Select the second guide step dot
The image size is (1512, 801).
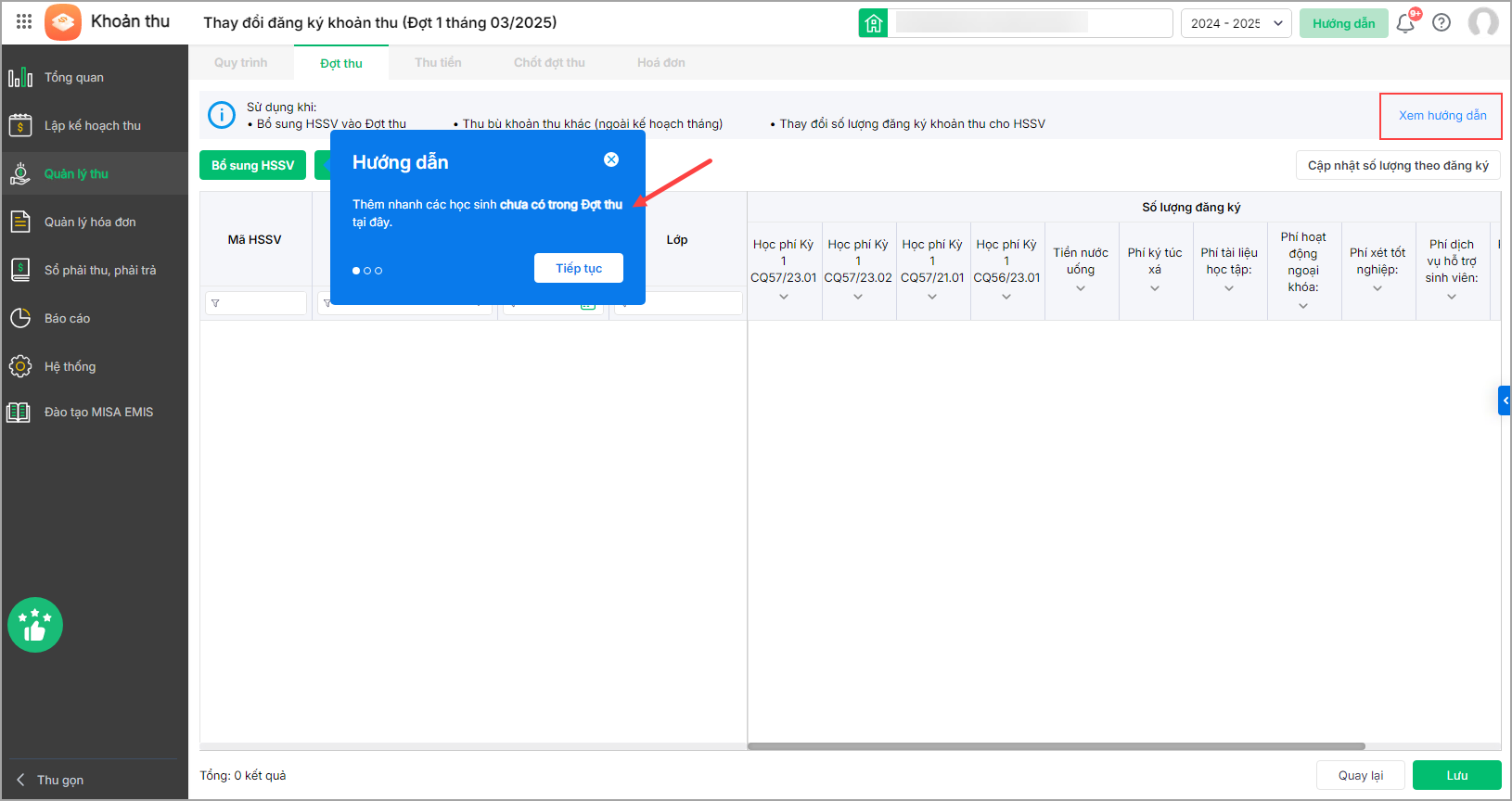point(367,271)
